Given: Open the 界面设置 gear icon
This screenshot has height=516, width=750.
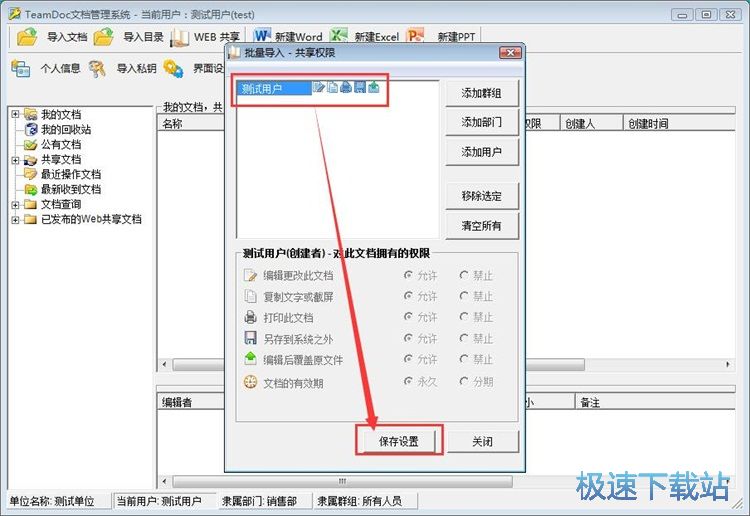Looking at the screenshot, I should click(x=173, y=68).
